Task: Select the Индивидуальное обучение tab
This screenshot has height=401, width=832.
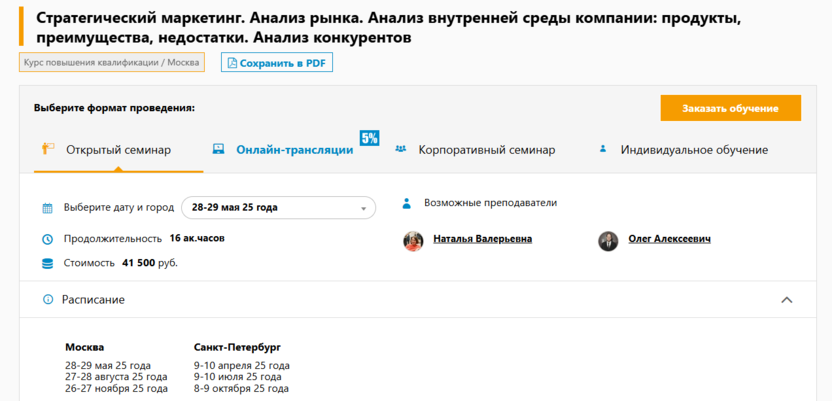Action: 694,150
